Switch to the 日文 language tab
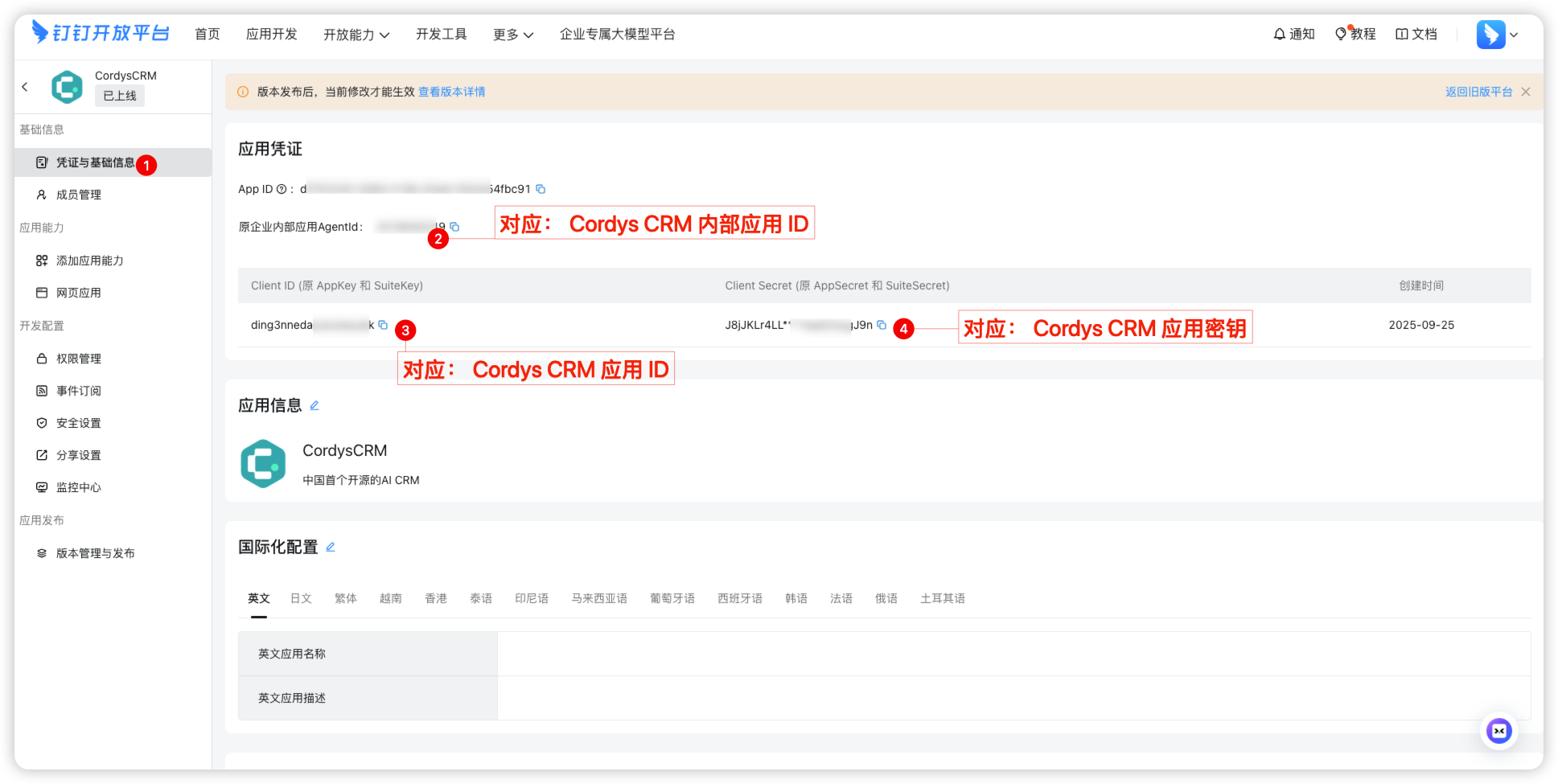Viewport: 1558px width, 784px height. click(x=301, y=598)
